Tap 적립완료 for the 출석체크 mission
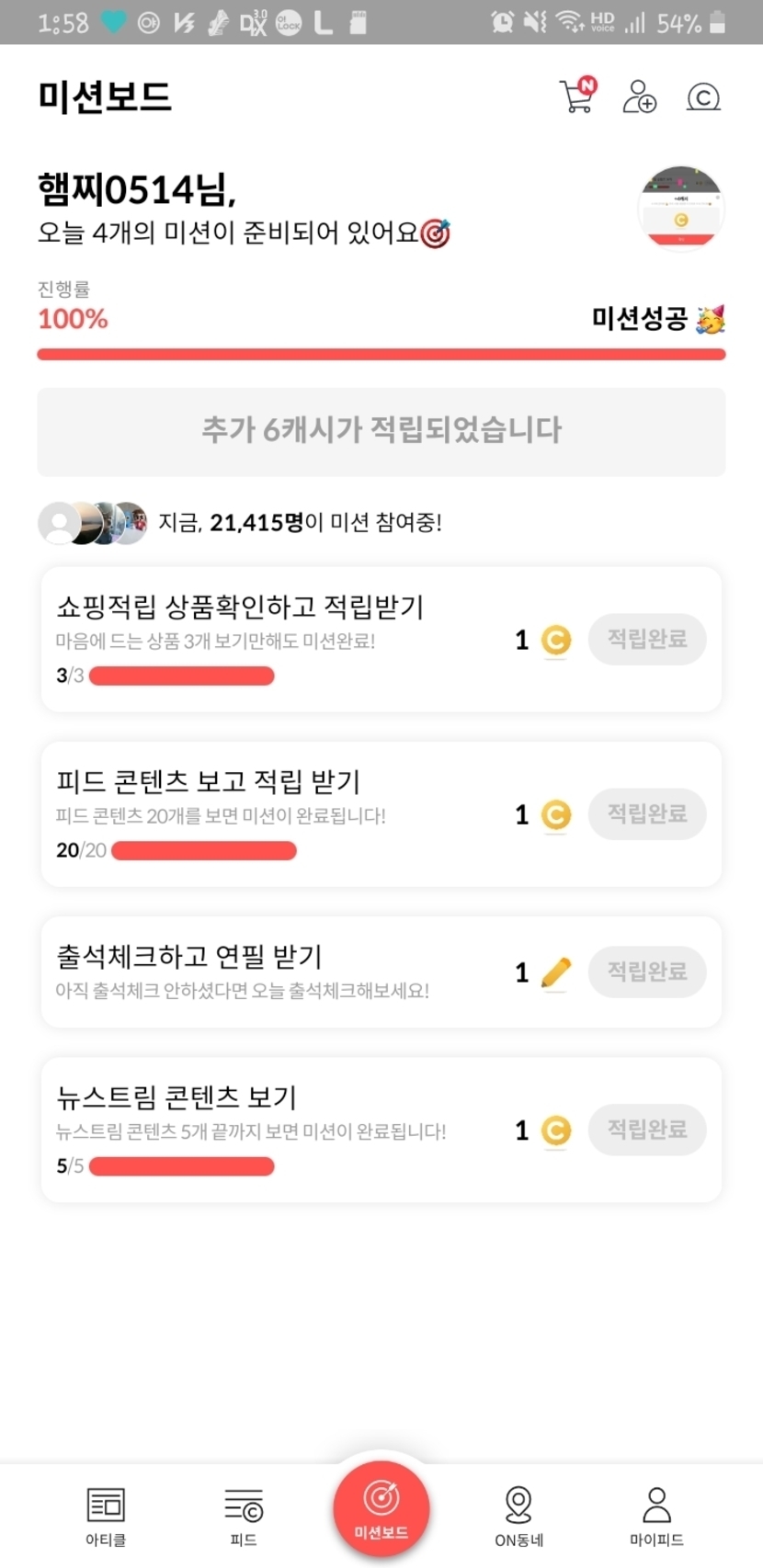763x1568 pixels. (647, 971)
